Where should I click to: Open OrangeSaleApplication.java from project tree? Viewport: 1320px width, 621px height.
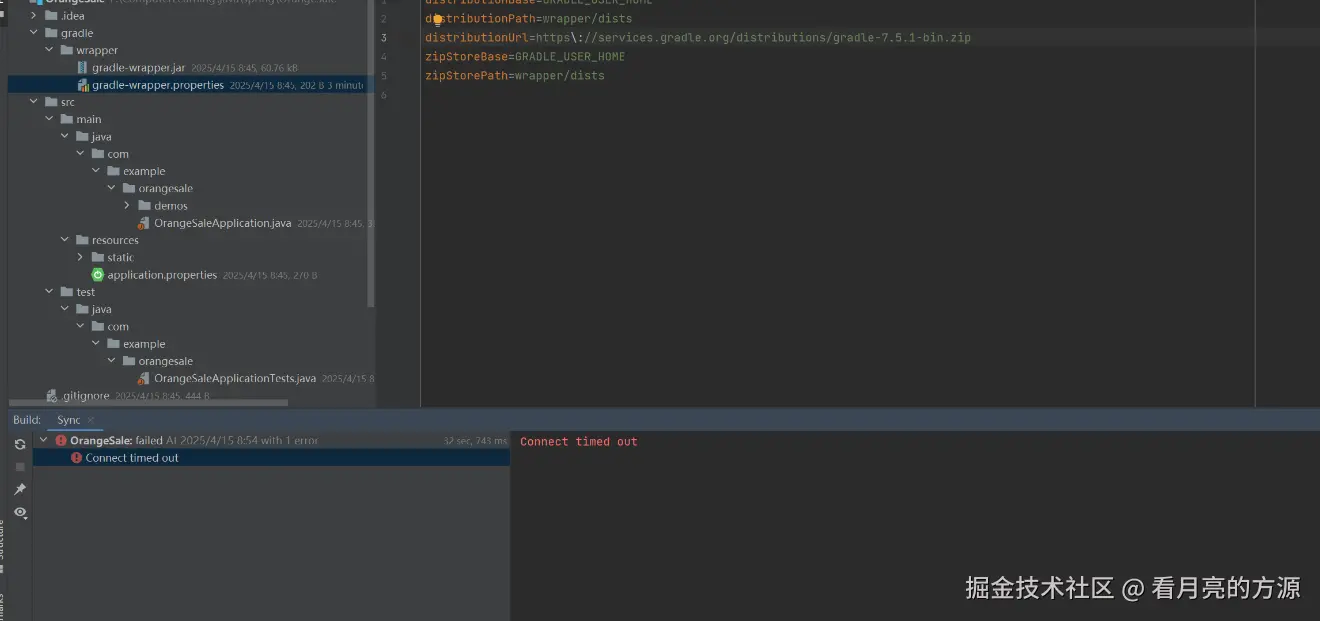[x=222, y=223]
